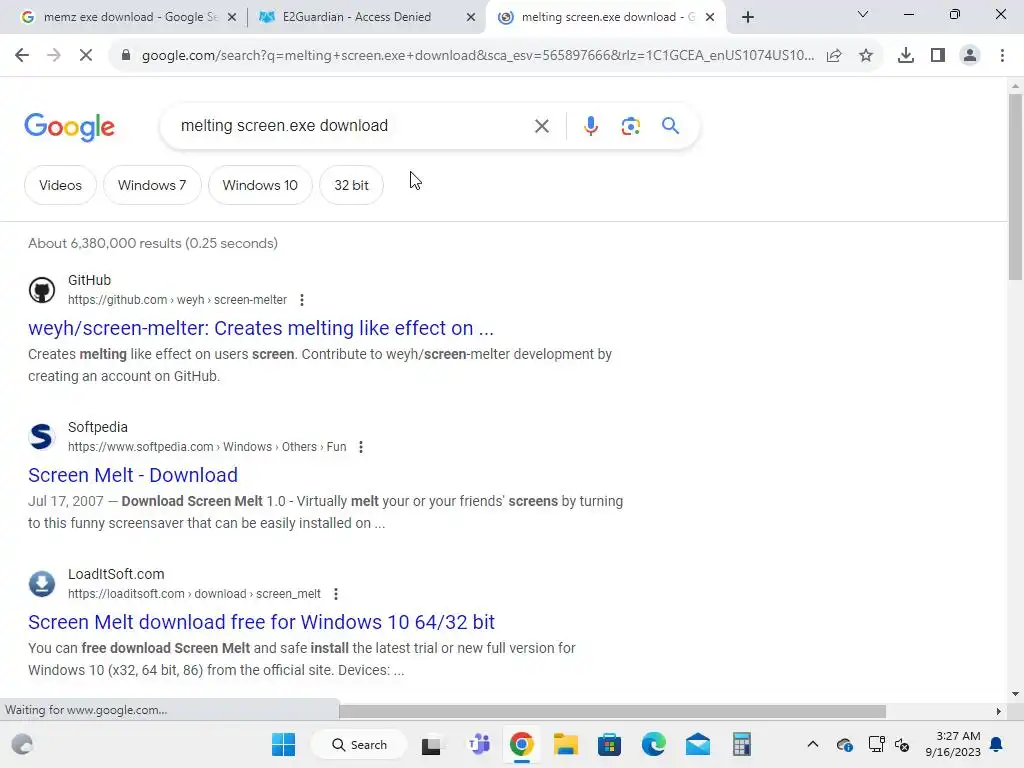Click the URL address bar

477,56
